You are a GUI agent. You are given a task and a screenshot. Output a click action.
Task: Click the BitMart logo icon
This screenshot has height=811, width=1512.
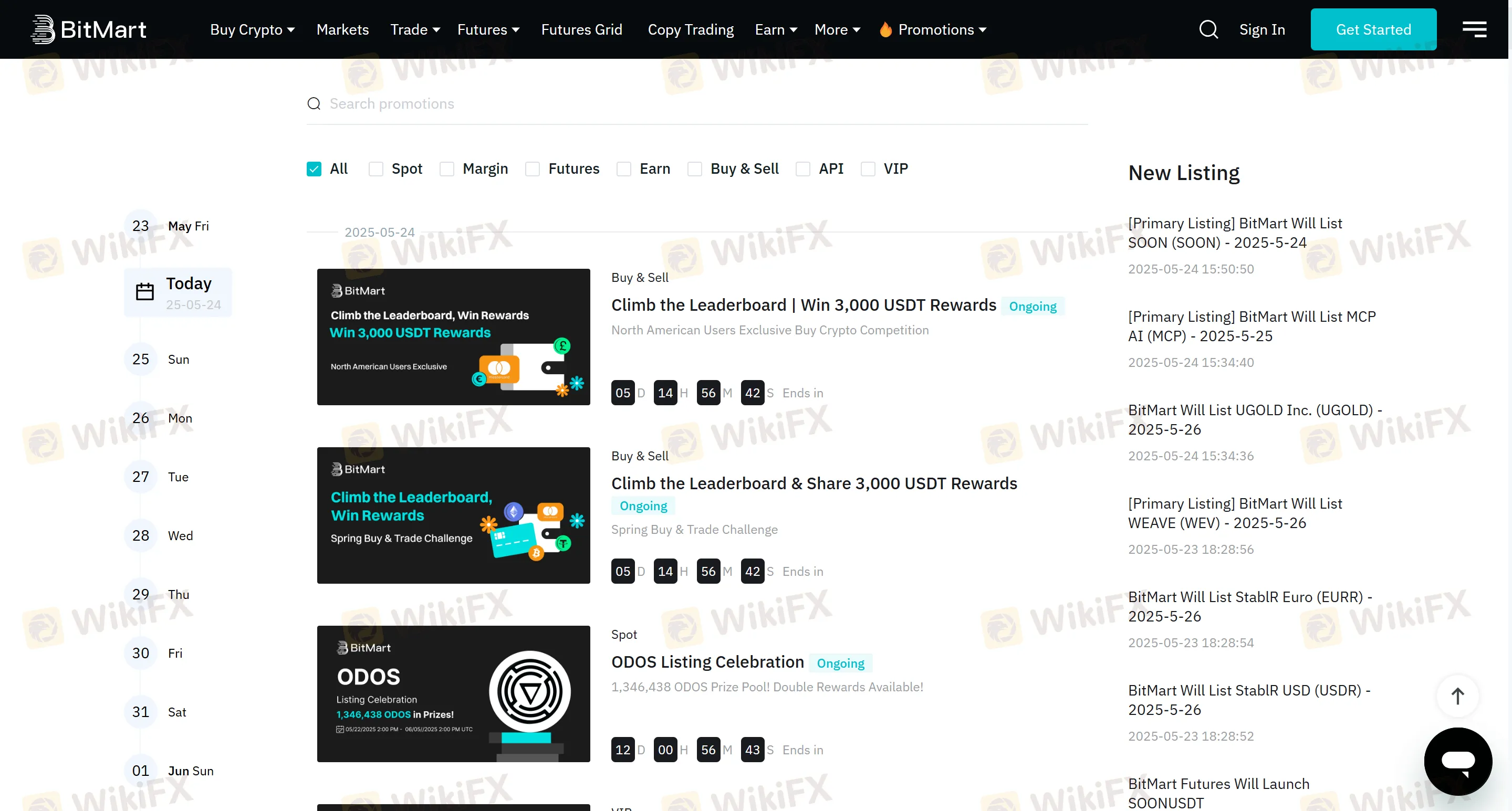click(x=43, y=29)
